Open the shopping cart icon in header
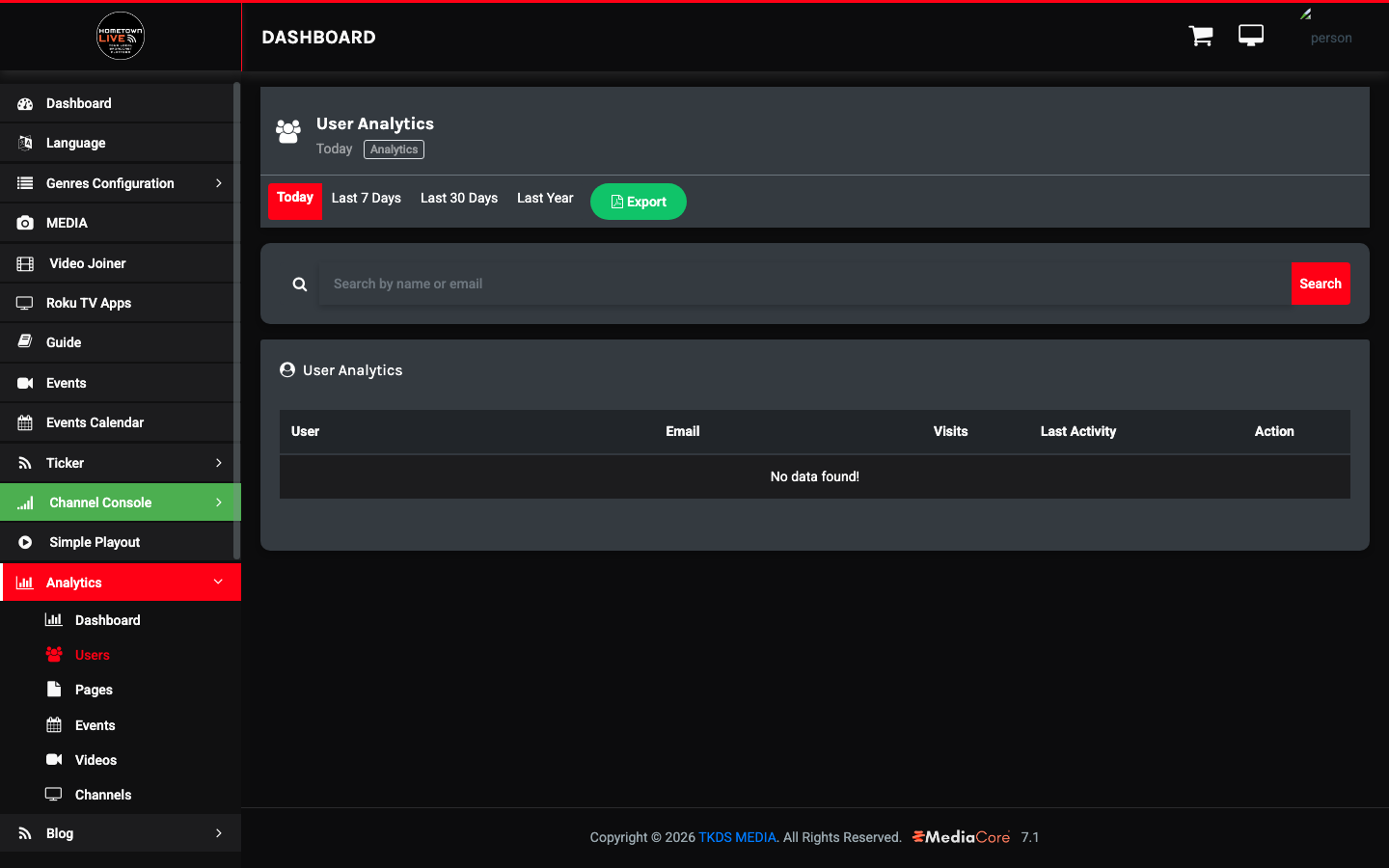 [x=1201, y=37]
